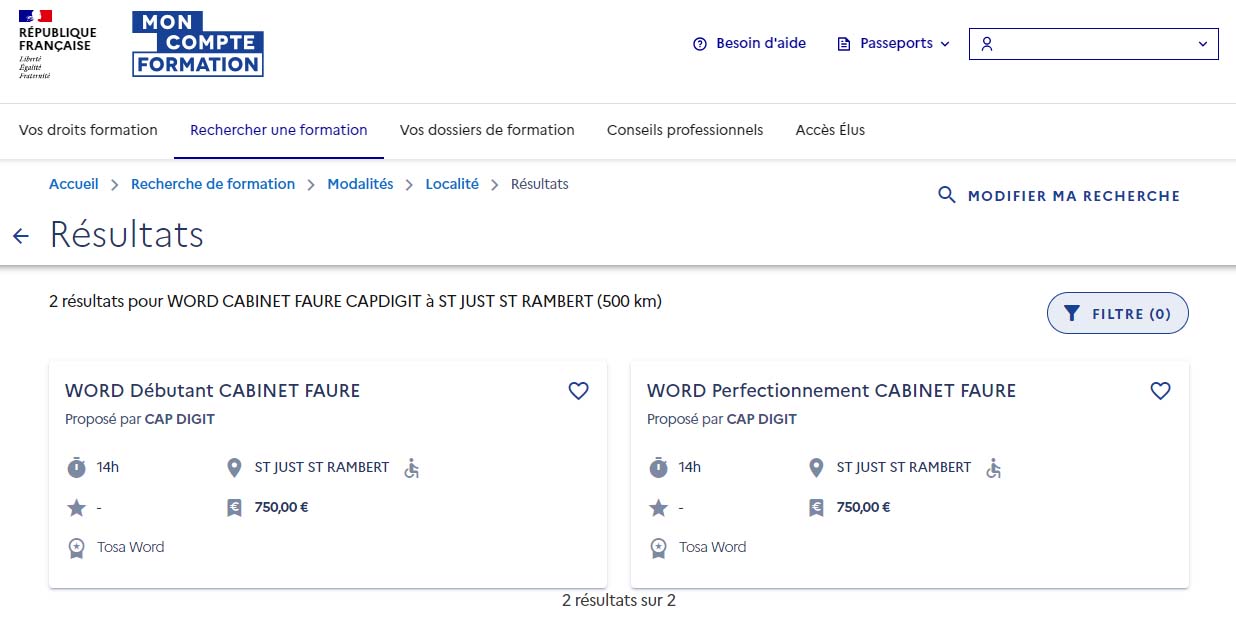Click Proposé par CAP DIGIT under WORD Débutant
The height and width of the screenshot is (618, 1236).
(140, 419)
